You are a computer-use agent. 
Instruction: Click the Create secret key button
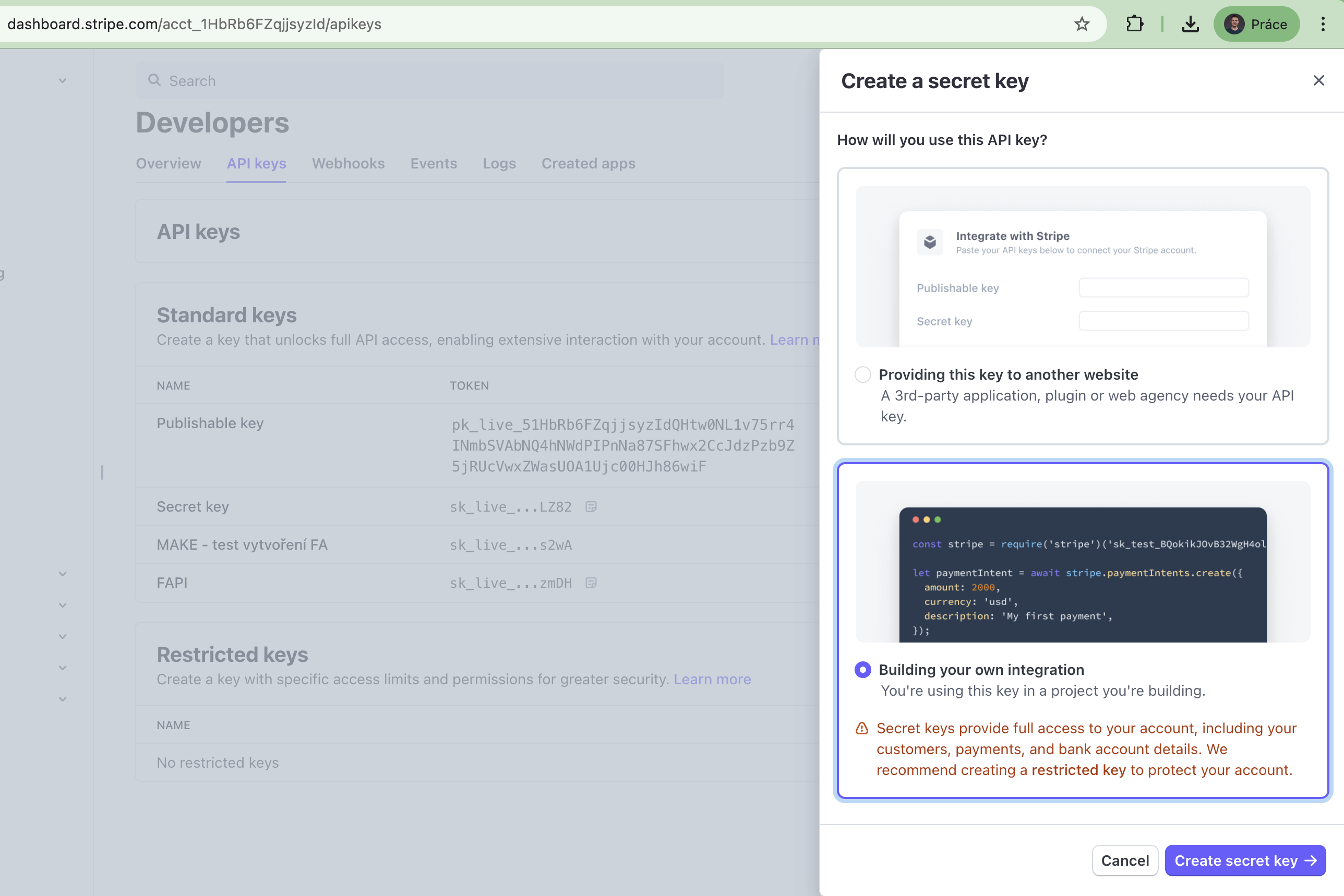point(1244,861)
